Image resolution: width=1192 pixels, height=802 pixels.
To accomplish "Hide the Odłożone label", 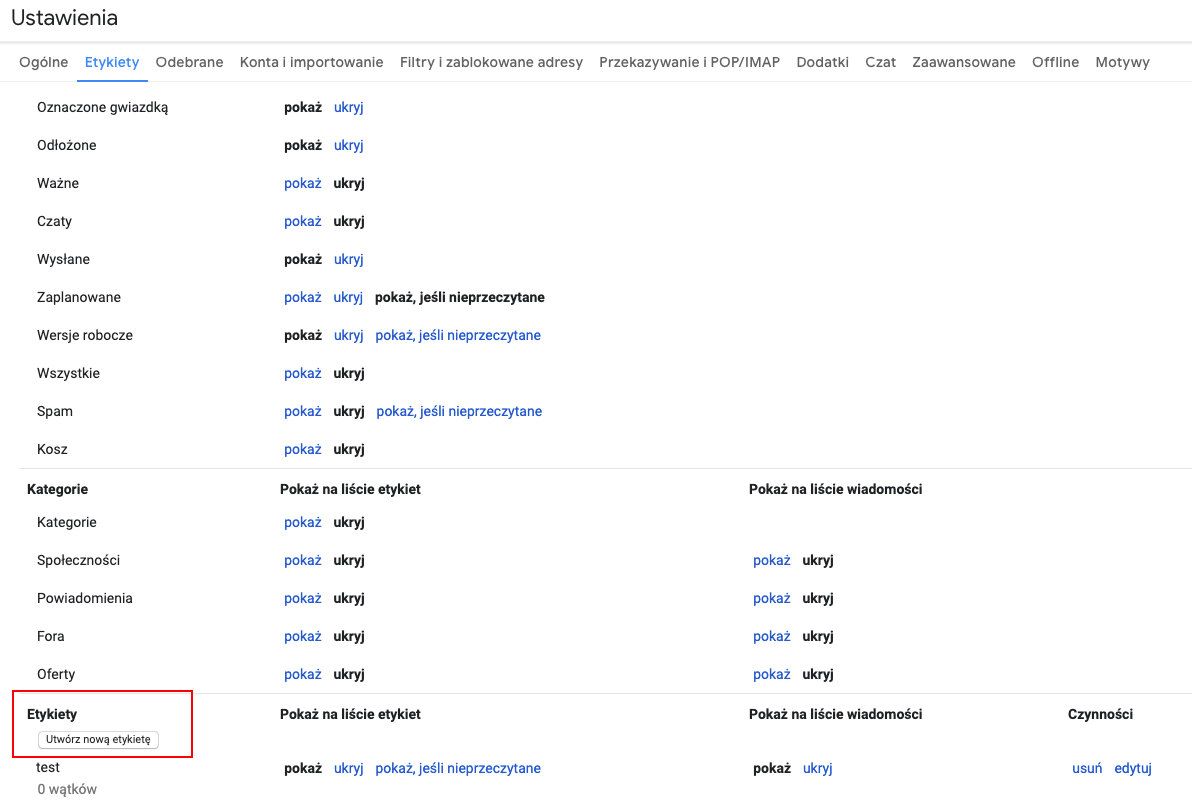I will coord(348,145).
